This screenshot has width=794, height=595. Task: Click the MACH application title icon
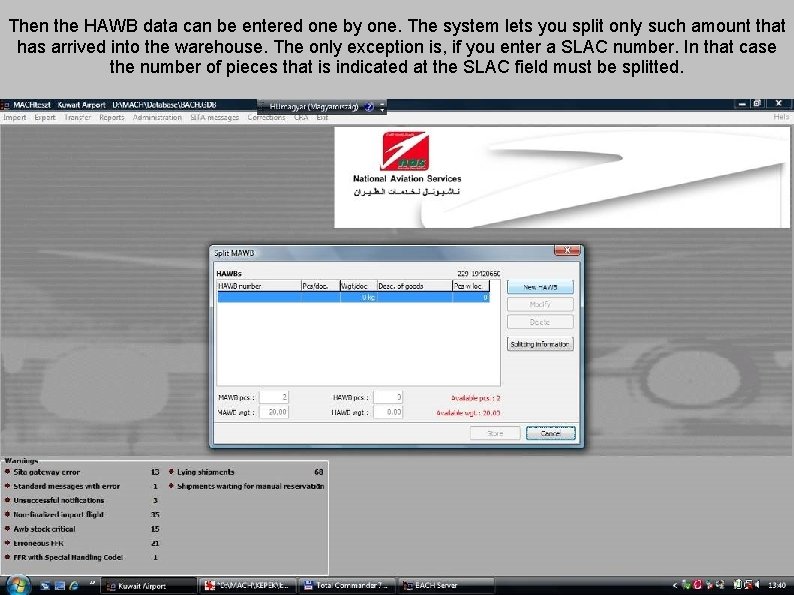(6, 105)
